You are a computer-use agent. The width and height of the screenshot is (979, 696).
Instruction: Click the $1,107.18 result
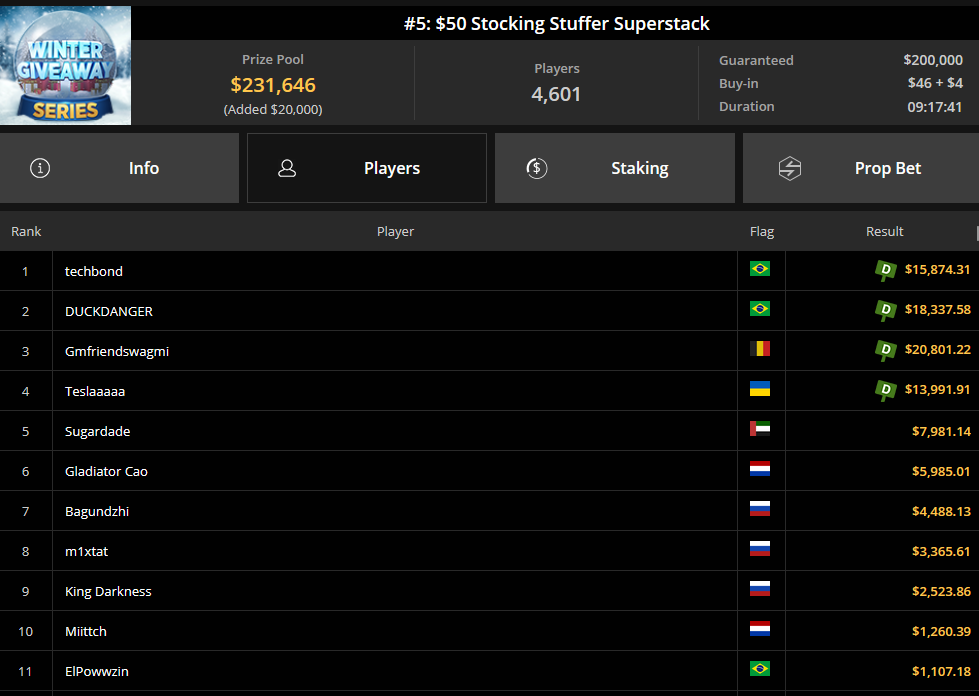[942, 671]
